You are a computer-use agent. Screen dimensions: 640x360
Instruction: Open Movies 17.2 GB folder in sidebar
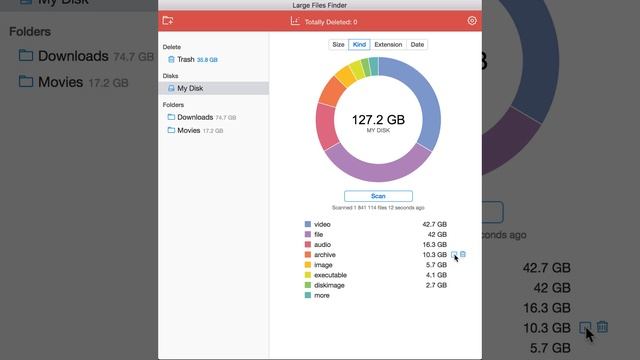[213, 130]
